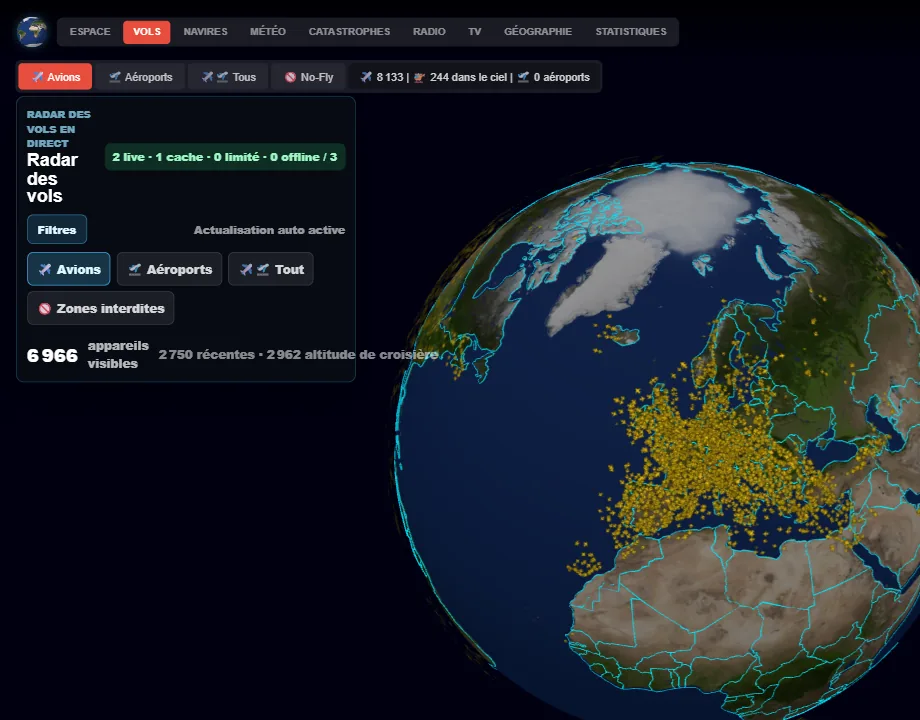The width and height of the screenshot is (920, 720).
Task: Click the 0 aéroports stat
Action: coord(553,77)
